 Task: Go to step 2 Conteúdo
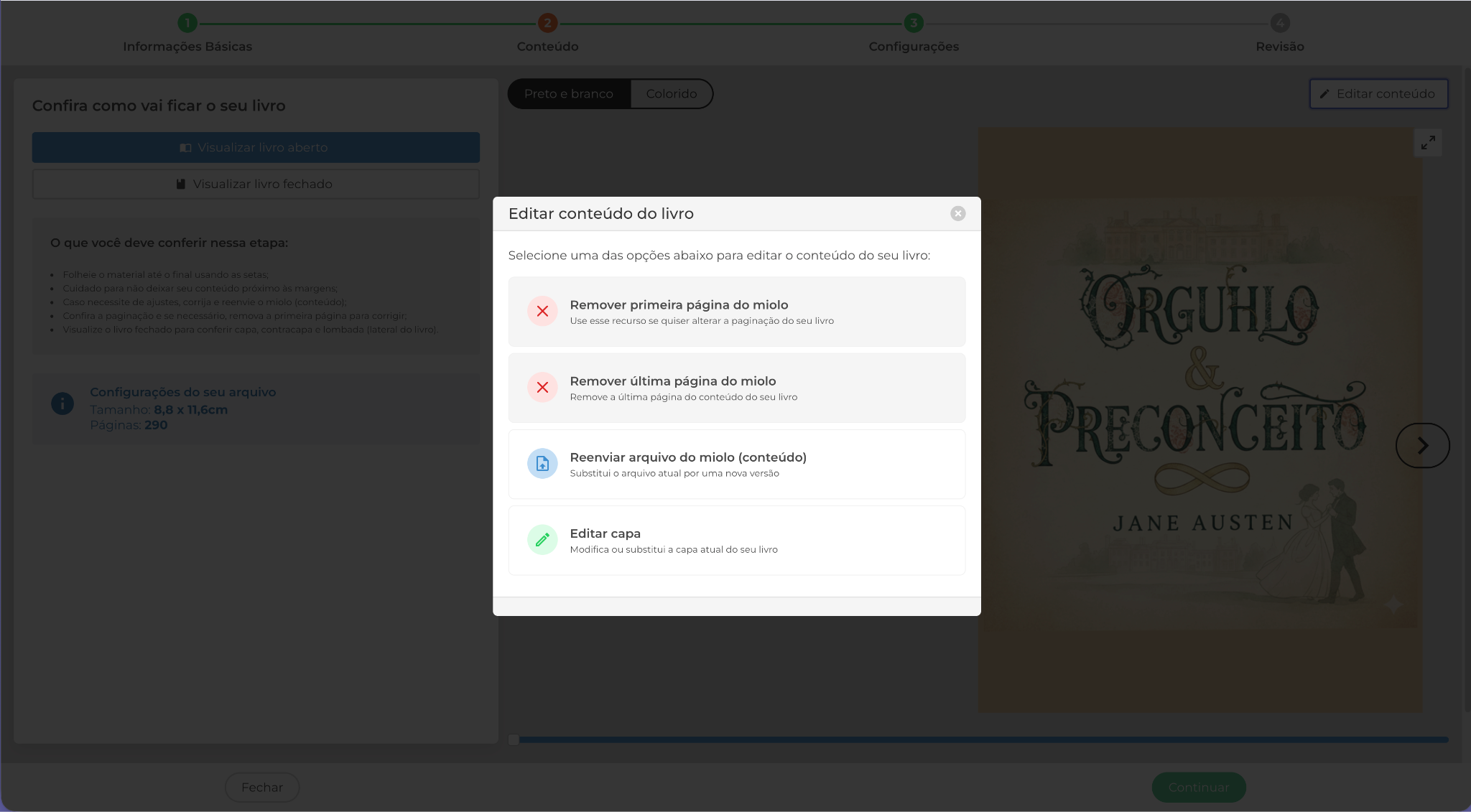click(x=547, y=34)
